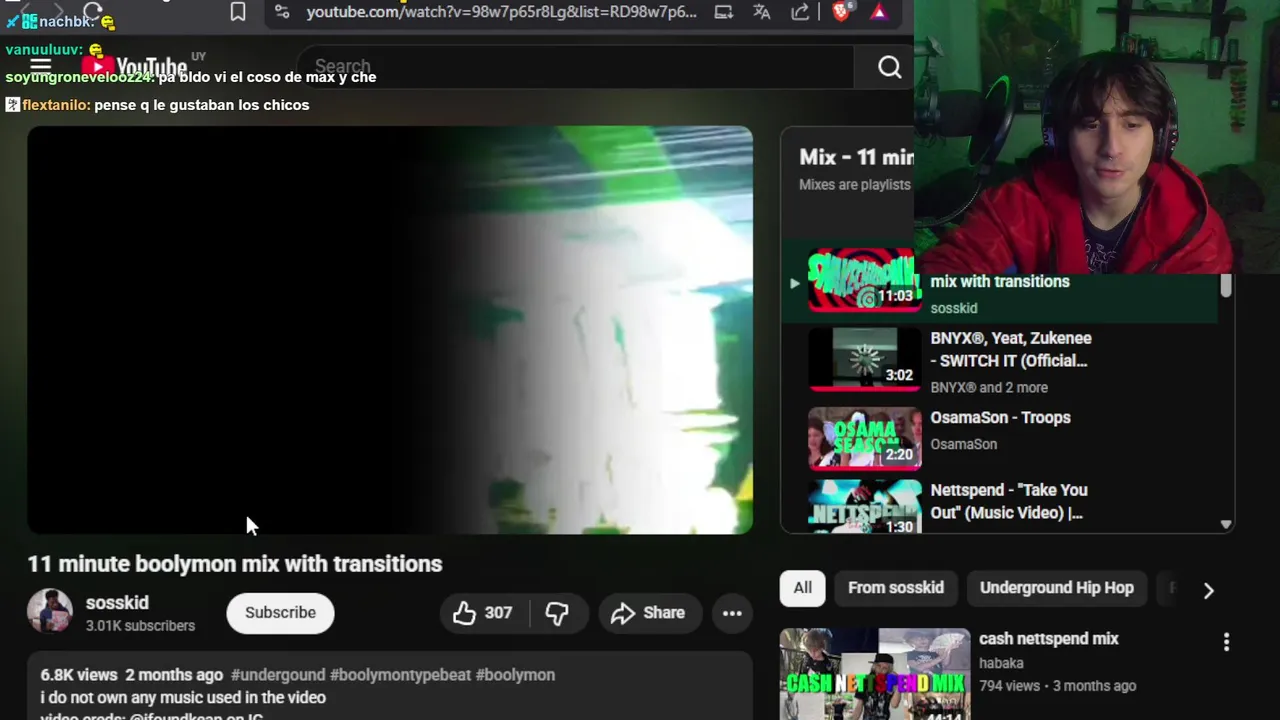
Task: Open options menu for cash nettspend mix
Action: (x=1226, y=642)
